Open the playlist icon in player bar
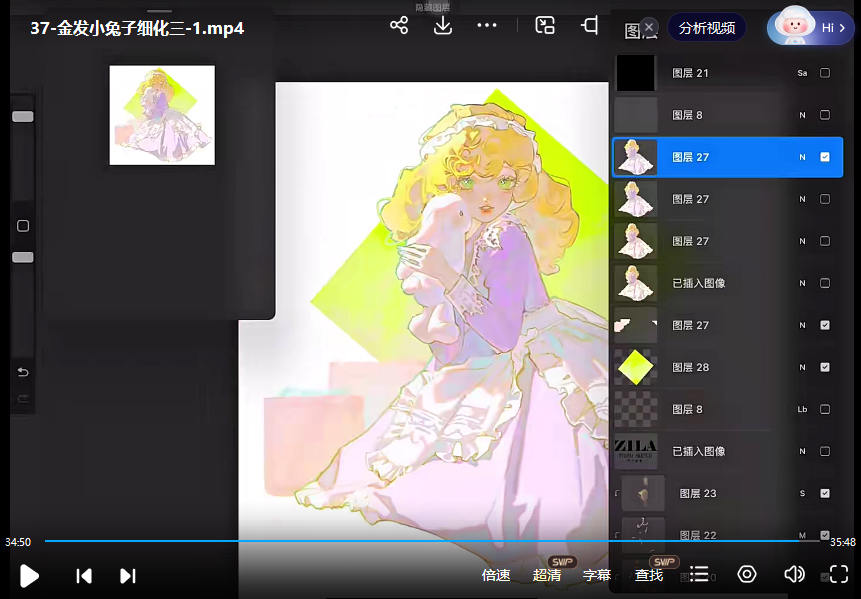The width and height of the screenshot is (861, 599). (699, 574)
